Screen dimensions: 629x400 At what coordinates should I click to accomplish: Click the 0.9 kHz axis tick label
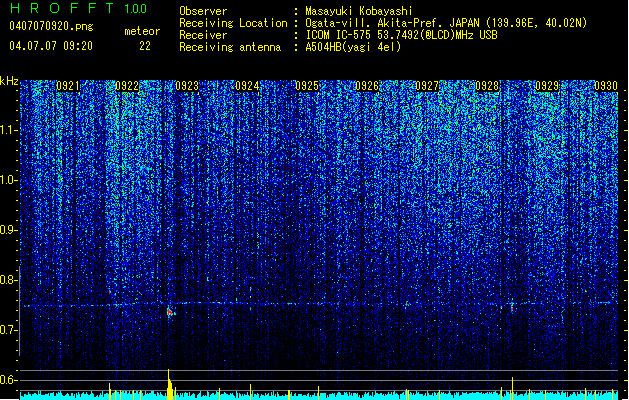pos(8,230)
